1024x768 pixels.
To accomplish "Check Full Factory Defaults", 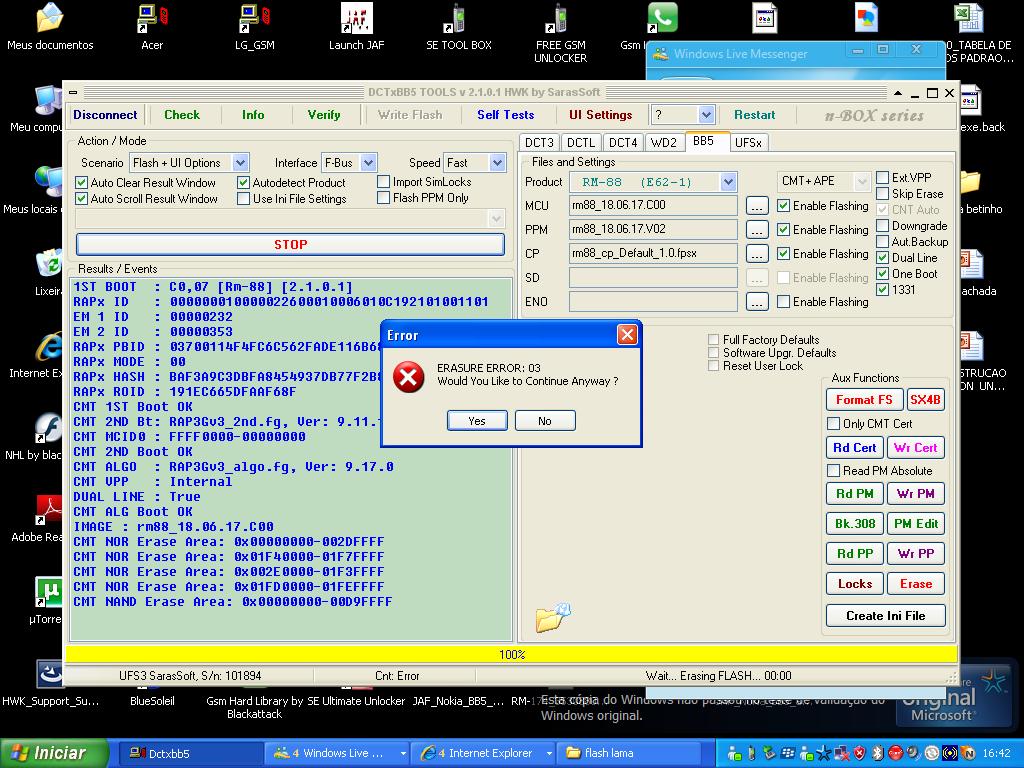I will (x=714, y=340).
